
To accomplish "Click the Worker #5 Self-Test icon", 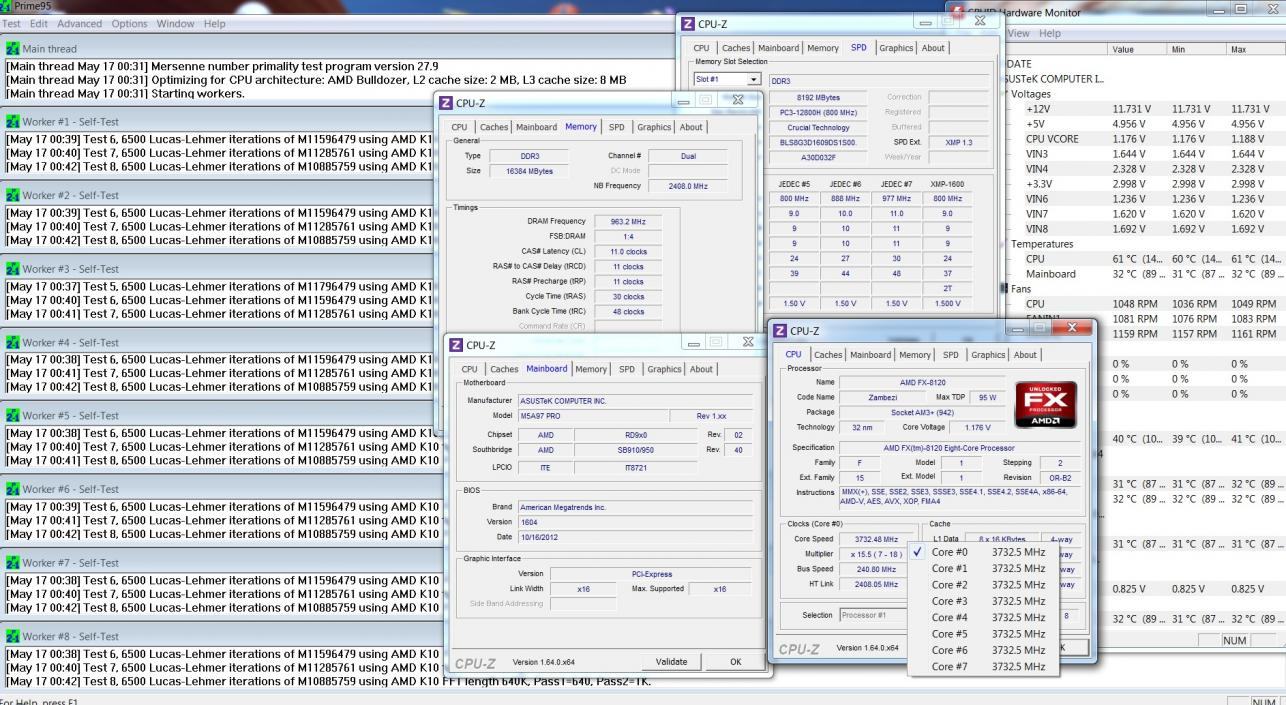I will pos(12,415).
